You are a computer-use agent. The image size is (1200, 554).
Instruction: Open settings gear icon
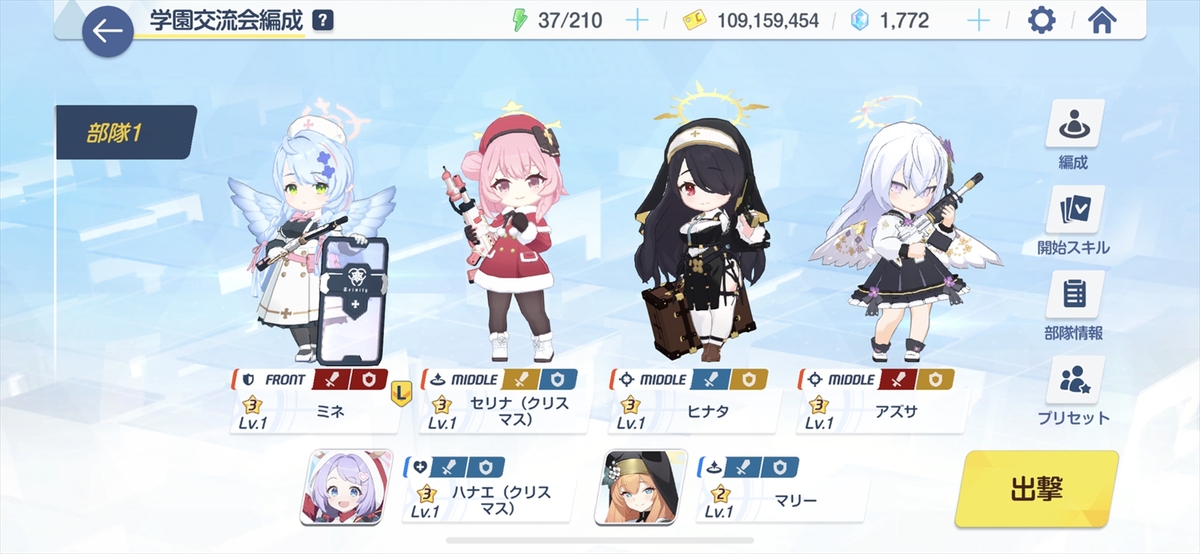(1042, 20)
